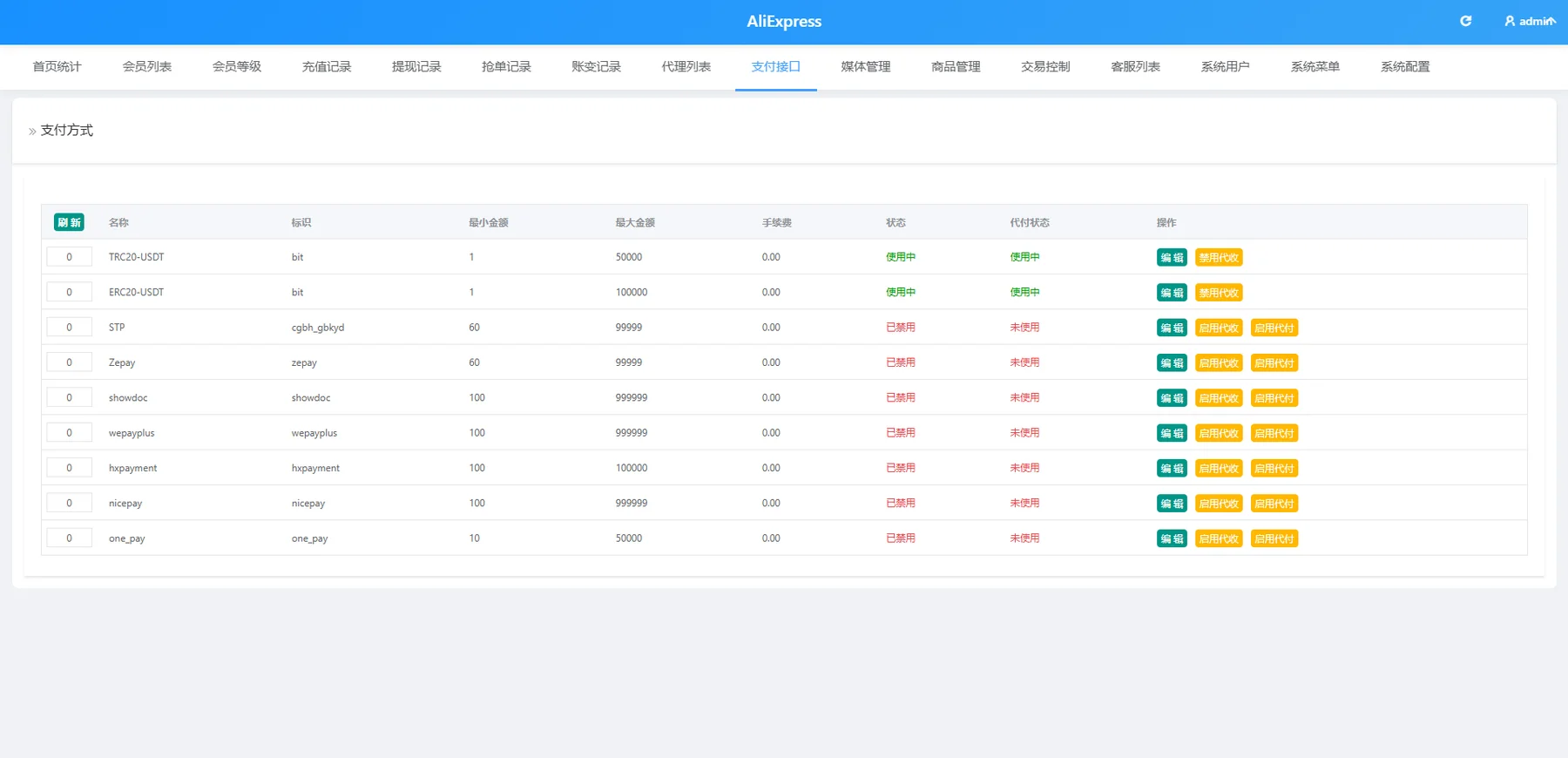Screen dimensions: 1568x758
Task: Edit the wepayplus payment entry
Action: pos(1172,433)
